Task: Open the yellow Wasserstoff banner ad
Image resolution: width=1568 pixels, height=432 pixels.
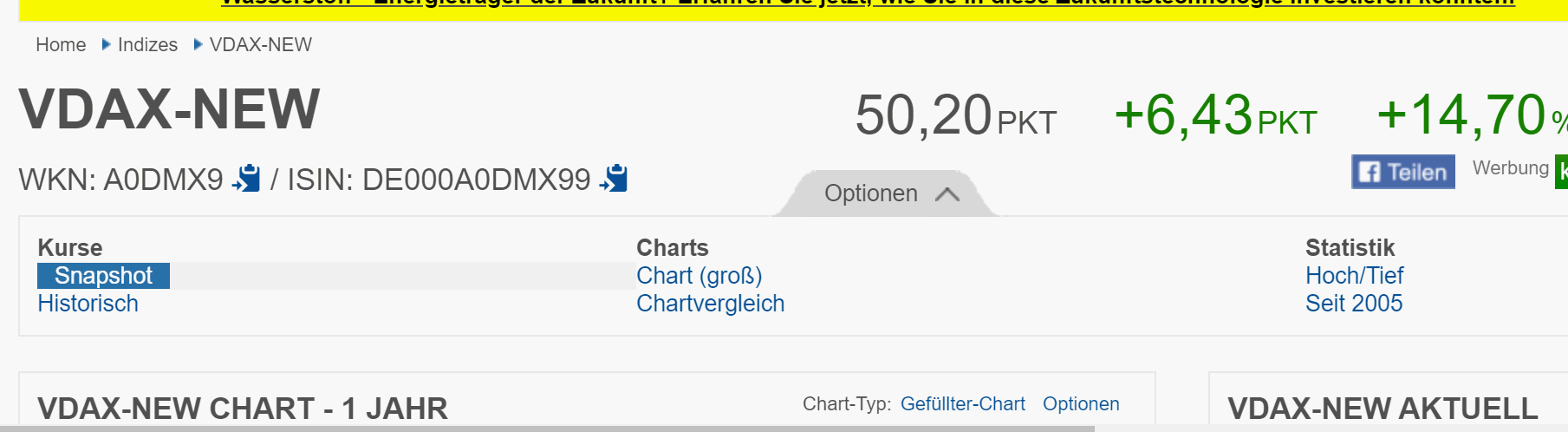Action: tap(867, 4)
